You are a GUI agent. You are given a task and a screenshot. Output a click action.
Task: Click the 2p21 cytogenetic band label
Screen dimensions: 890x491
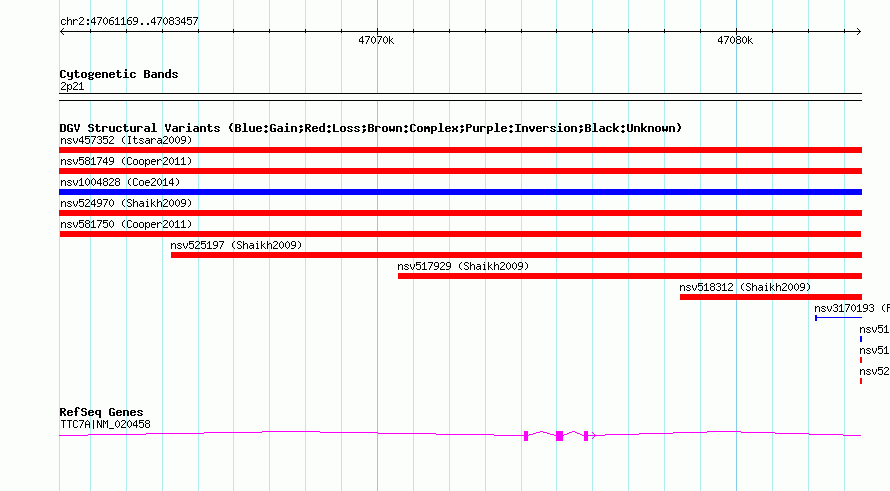[x=72, y=86]
